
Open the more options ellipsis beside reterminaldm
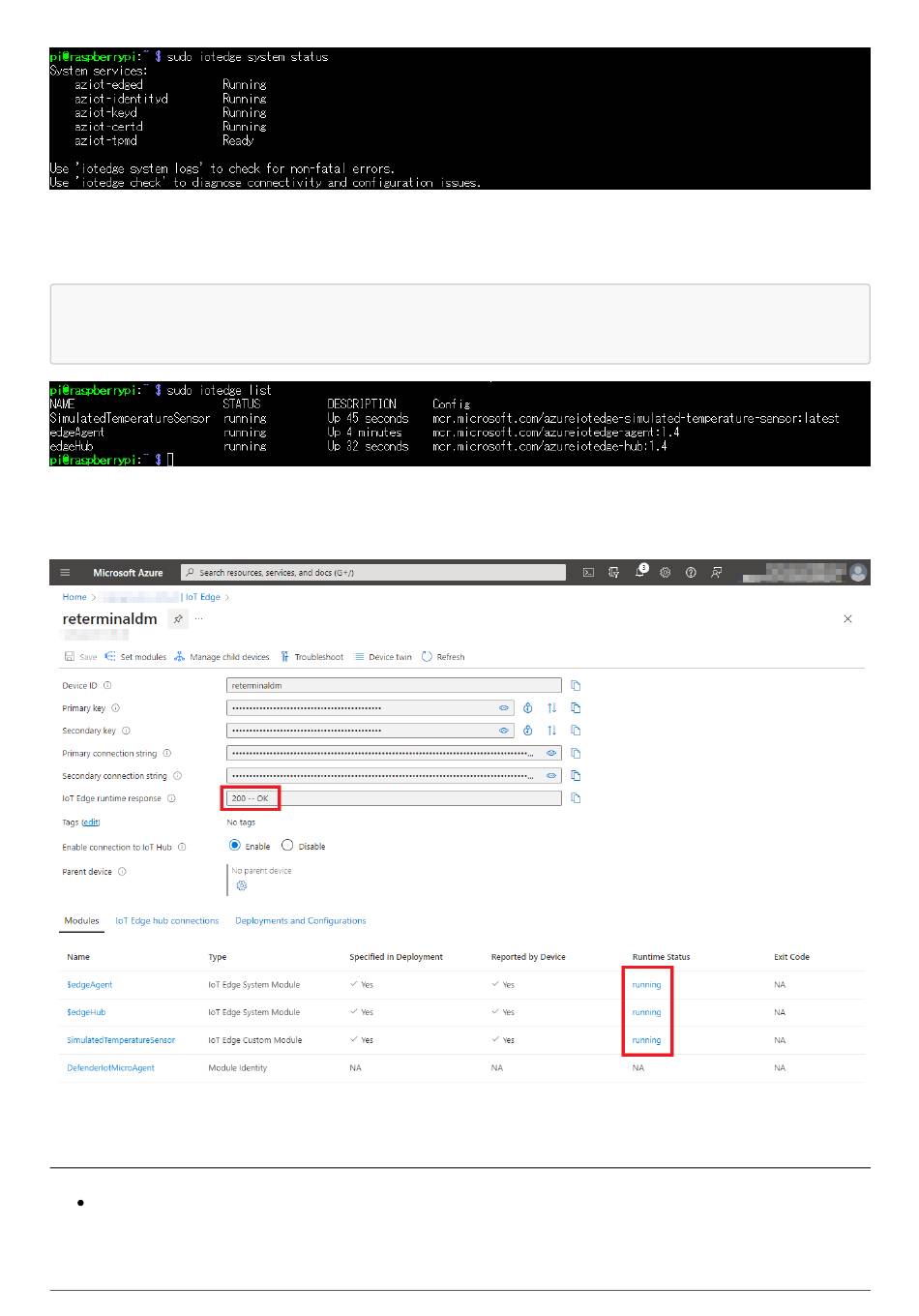(199, 617)
